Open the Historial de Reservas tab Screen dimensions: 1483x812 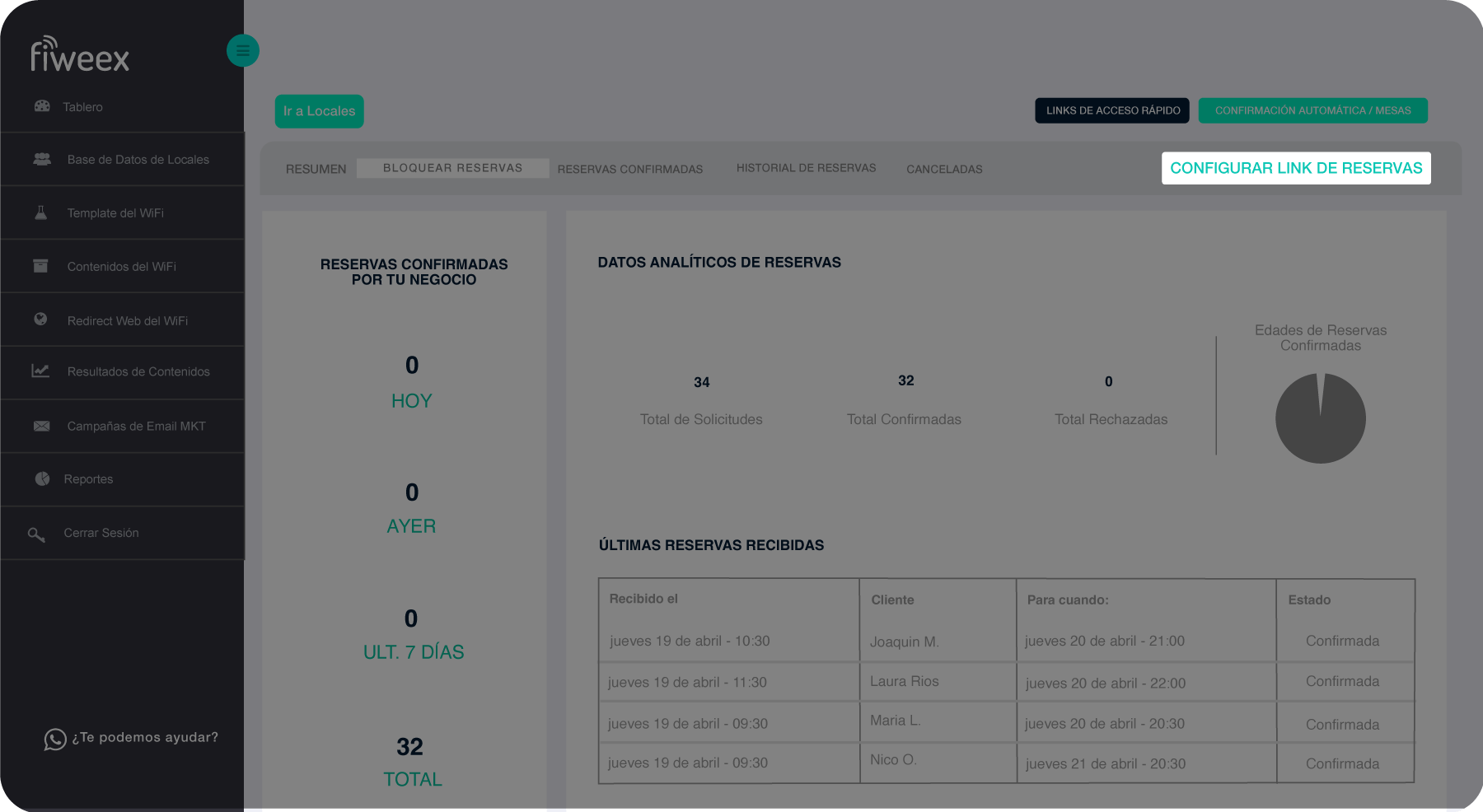tap(806, 168)
